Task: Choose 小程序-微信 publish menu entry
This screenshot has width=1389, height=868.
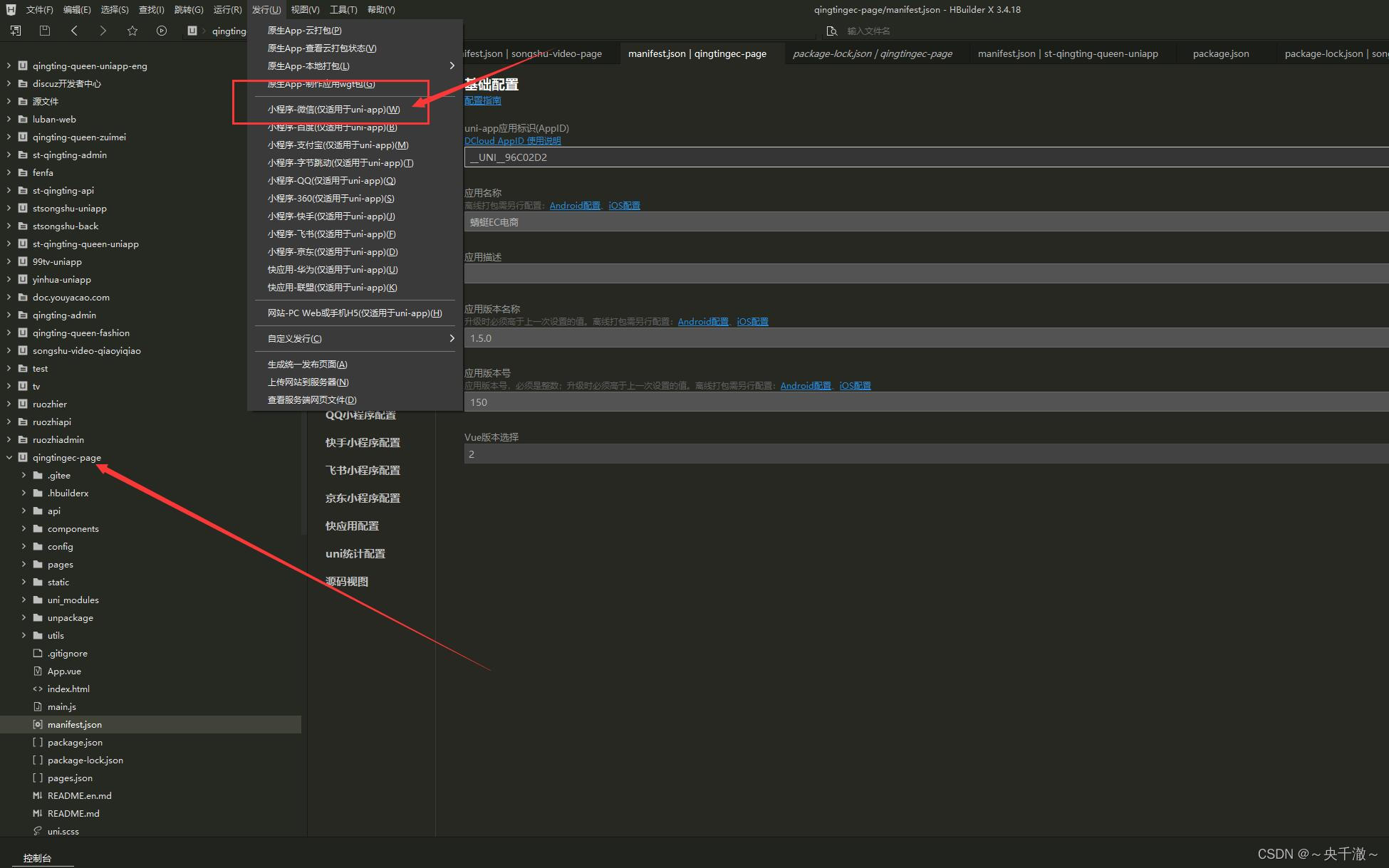Action: pyautogui.click(x=333, y=110)
